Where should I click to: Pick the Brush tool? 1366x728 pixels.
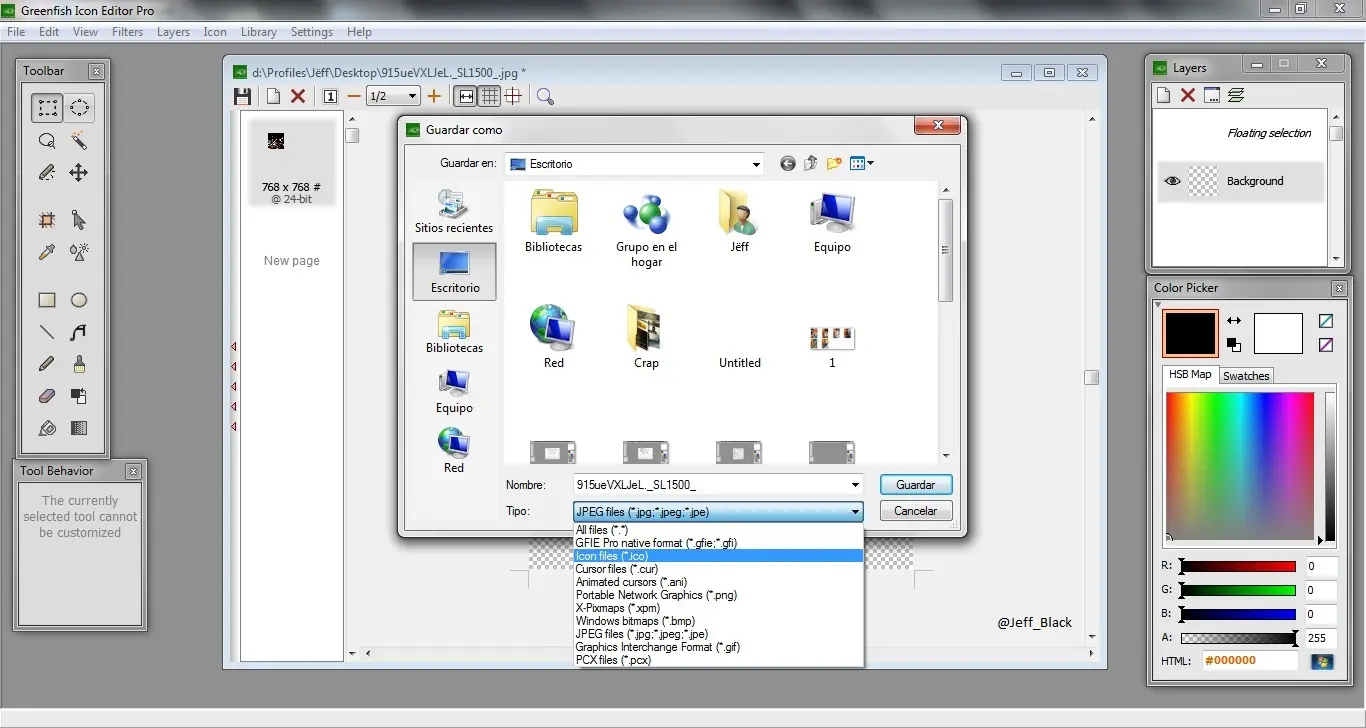tap(79, 364)
